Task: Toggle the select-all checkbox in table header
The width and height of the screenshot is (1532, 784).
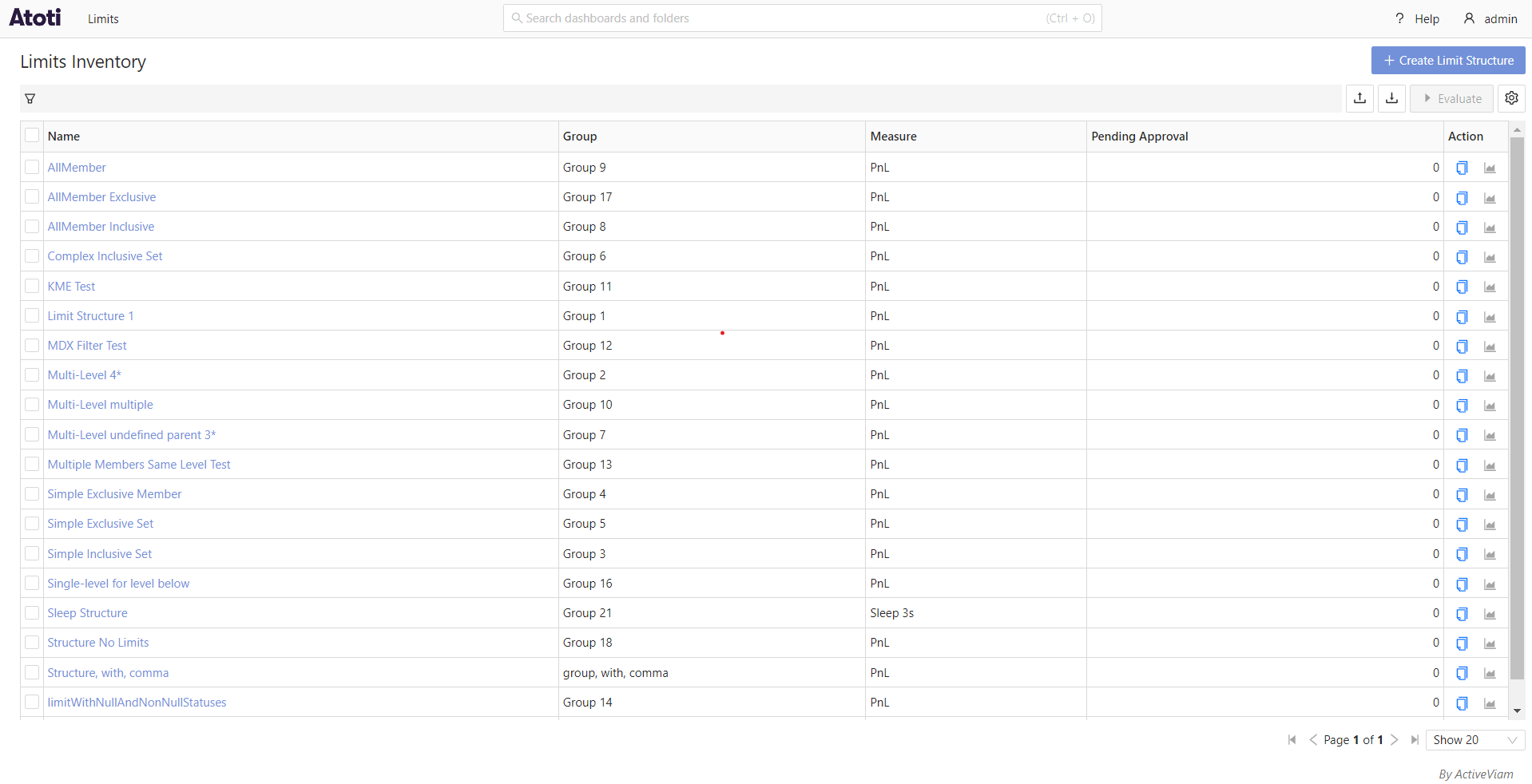Action: (32, 136)
